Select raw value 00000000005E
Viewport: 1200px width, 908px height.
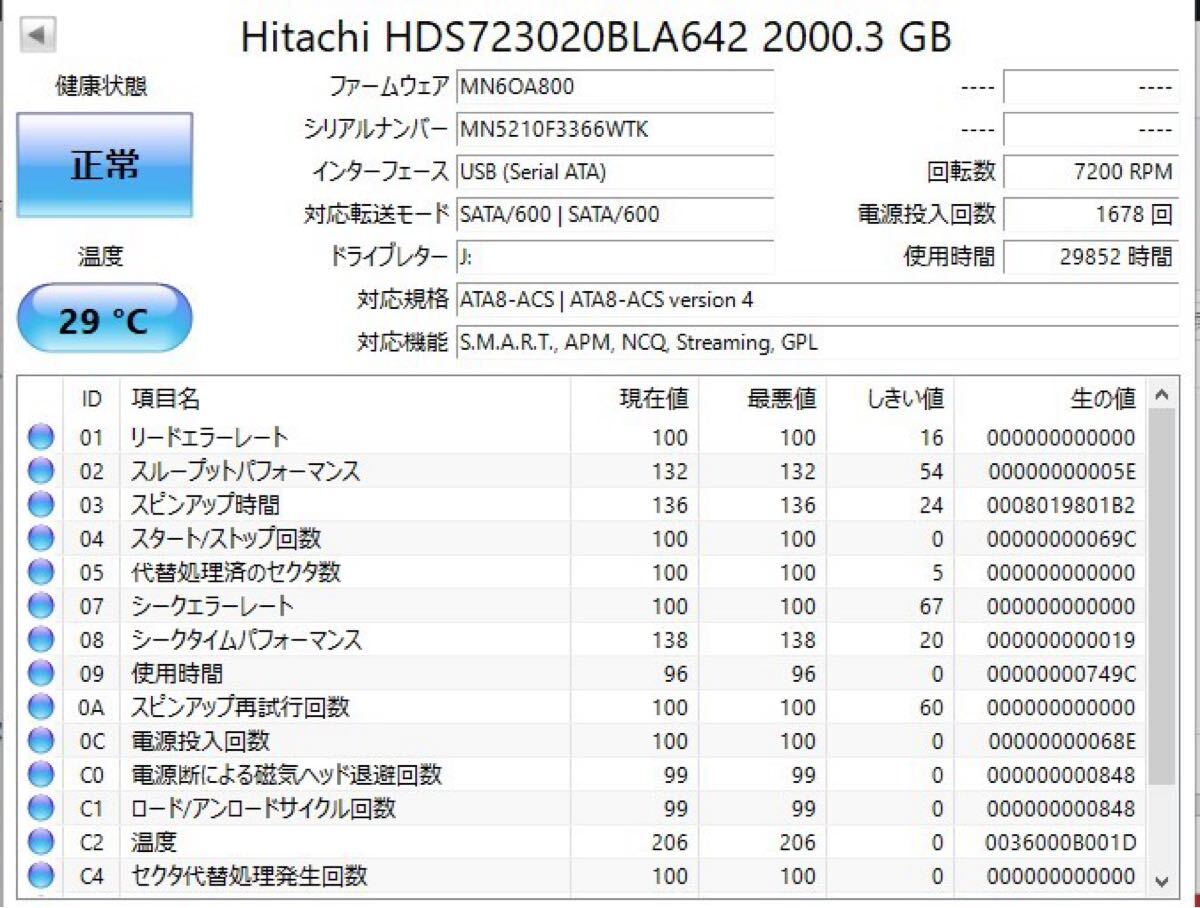(x=1061, y=471)
